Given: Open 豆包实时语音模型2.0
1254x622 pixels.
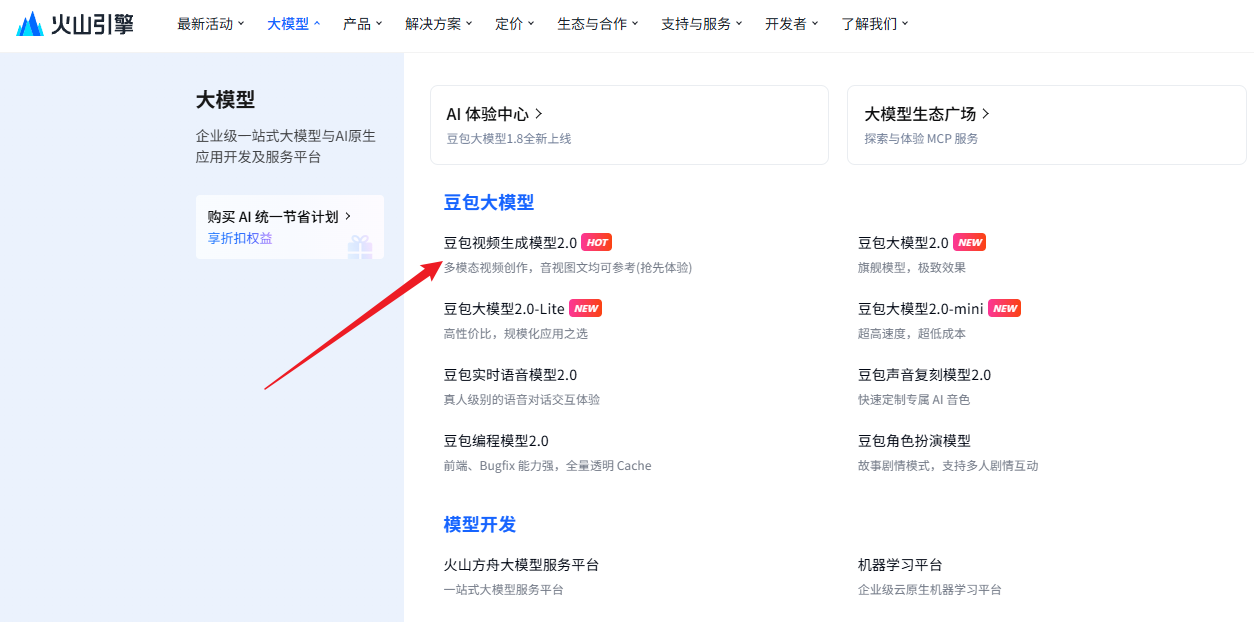Looking at the screenshot, I should [x=510, y=375].
